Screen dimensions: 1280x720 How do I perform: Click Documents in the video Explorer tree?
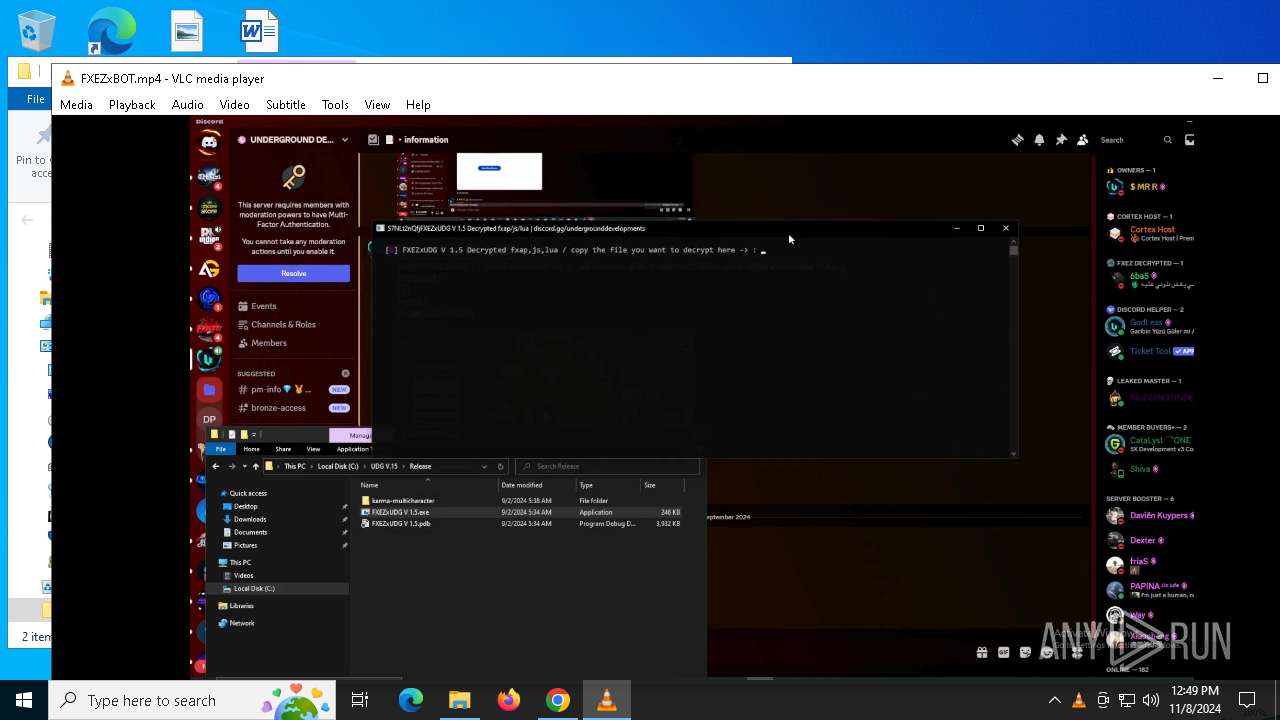click(250, 532)
